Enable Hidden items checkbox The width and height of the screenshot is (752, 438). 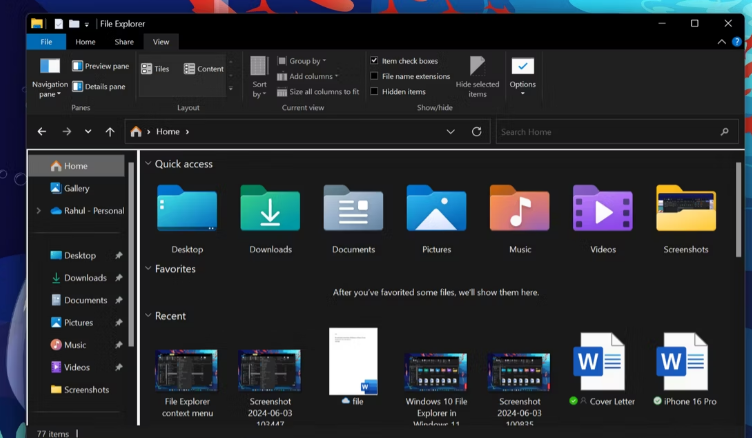point(374,91)
